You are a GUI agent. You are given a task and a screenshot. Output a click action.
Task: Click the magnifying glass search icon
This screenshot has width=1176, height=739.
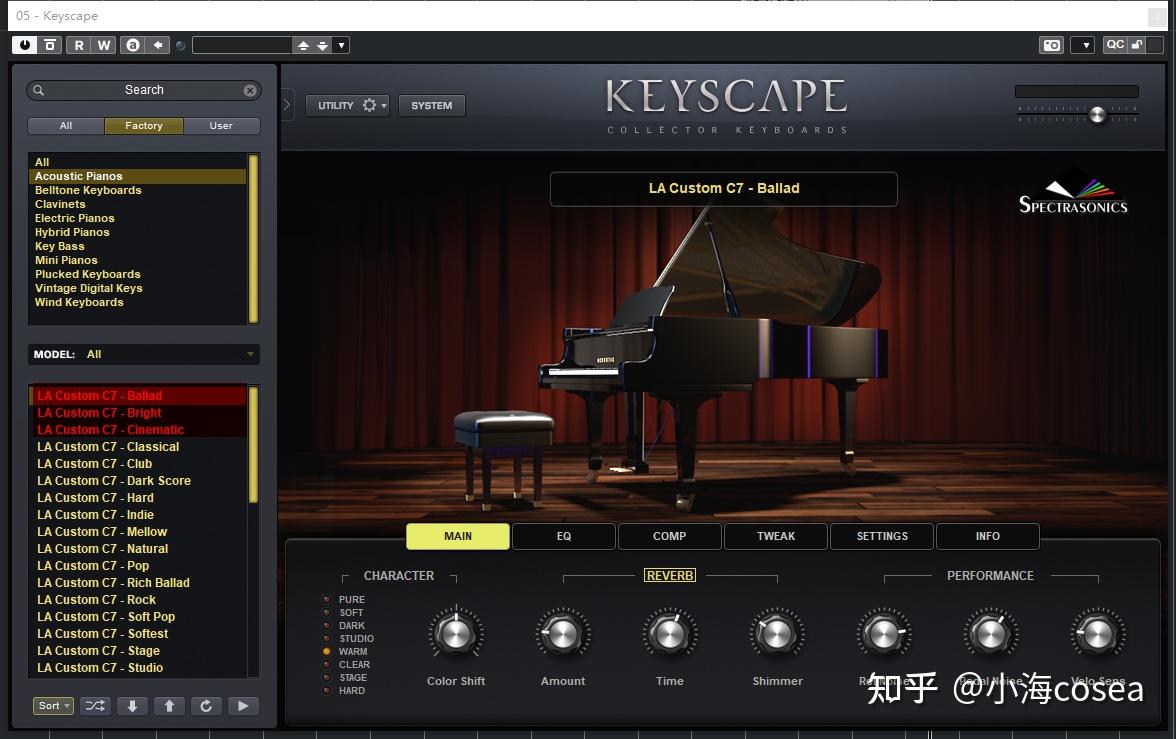[x=38, y=90]
